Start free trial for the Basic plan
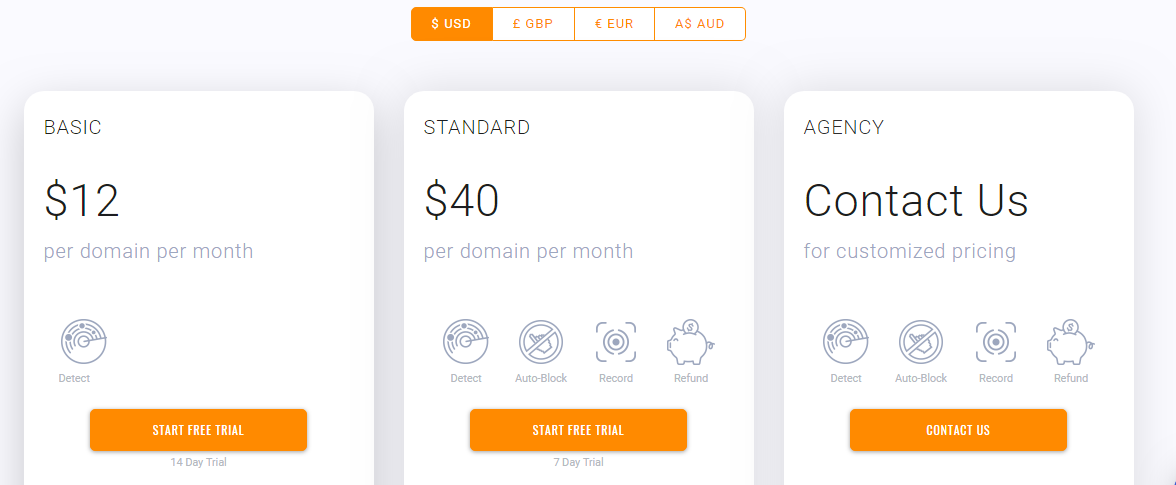Viewport: 1176px width, 485px height. [x=198, y=430]
